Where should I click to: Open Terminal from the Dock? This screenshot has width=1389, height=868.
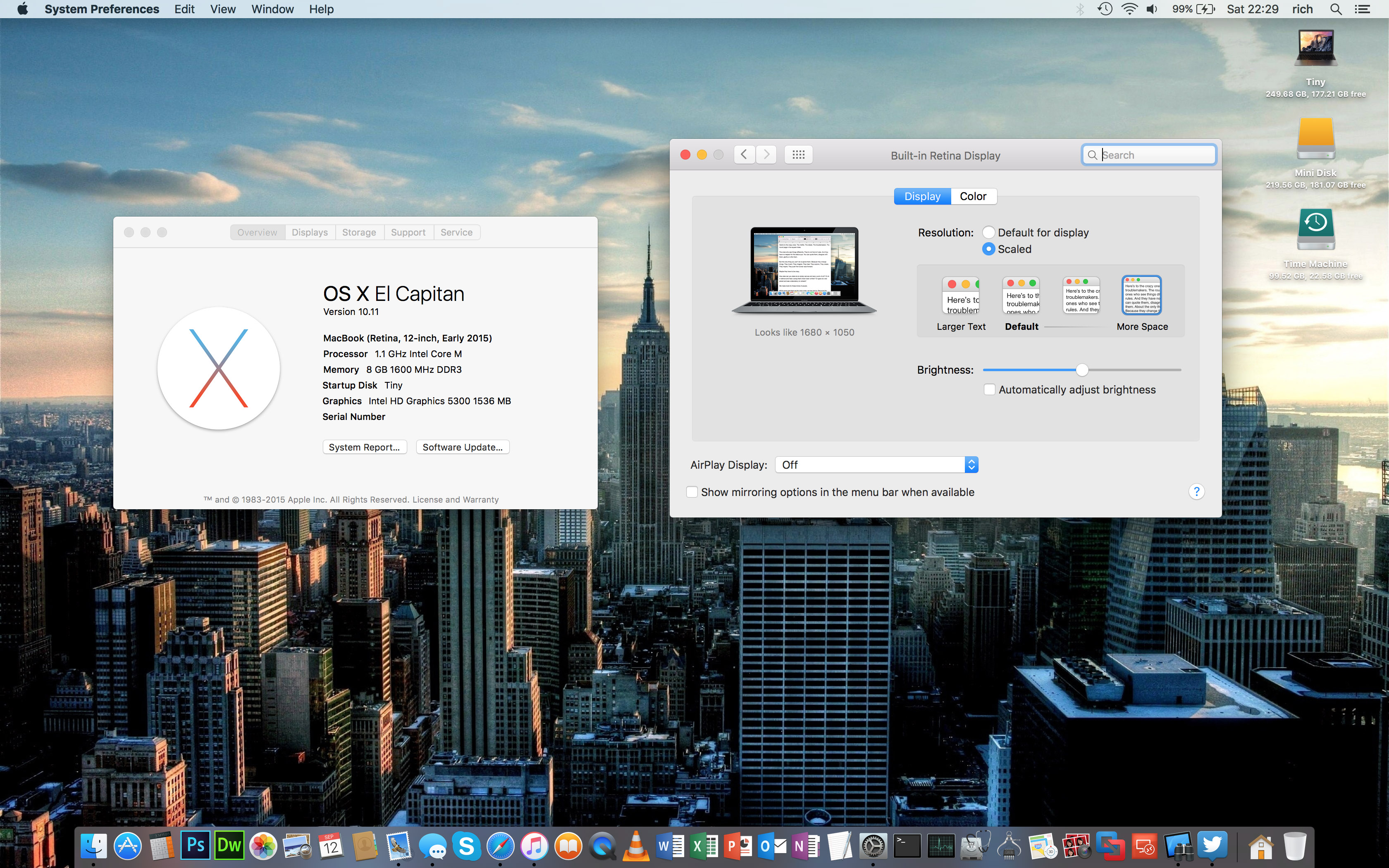coord(907,846)
